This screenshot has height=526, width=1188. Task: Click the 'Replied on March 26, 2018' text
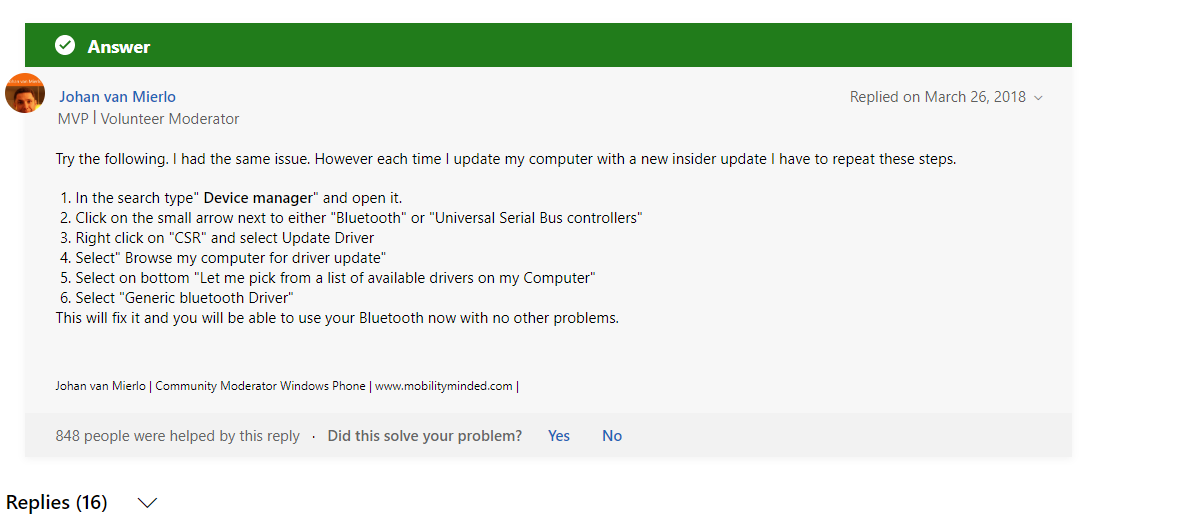pos(937,97)
